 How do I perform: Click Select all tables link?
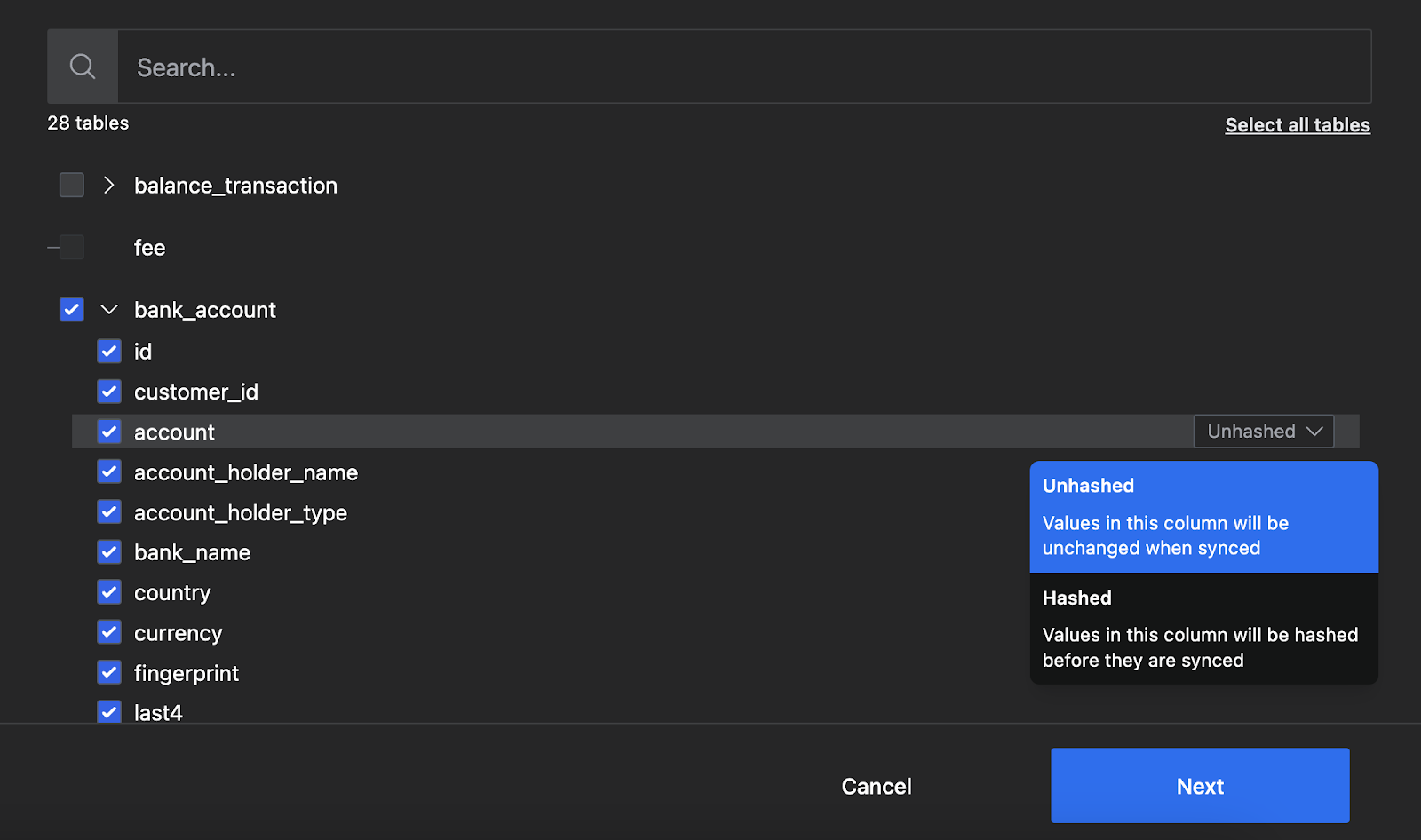coord(1297,125)
